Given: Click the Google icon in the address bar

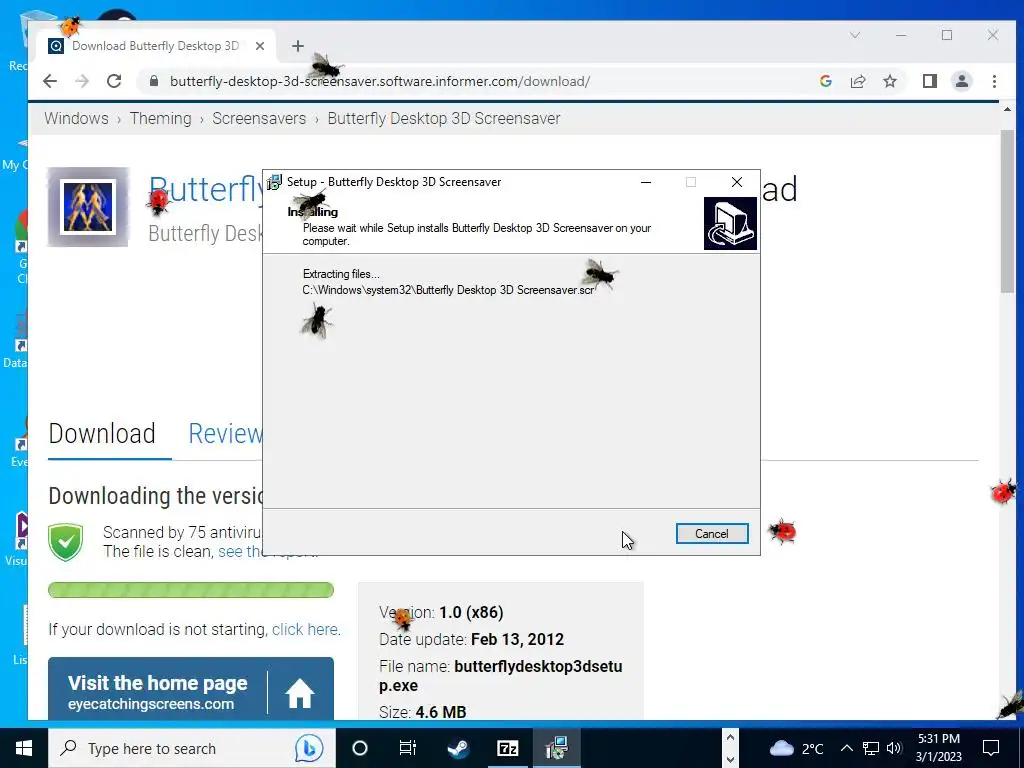Looking at the screenshot, I should [x=825, y=81].
